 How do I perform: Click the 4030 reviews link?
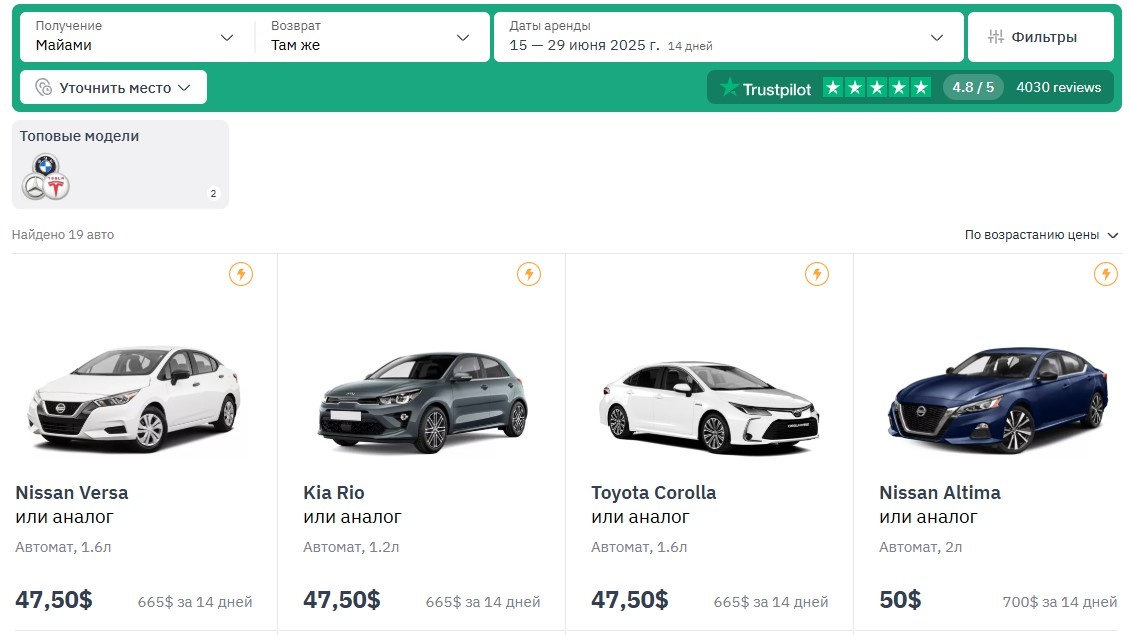pyautogui.click(x=1059, y=87)
